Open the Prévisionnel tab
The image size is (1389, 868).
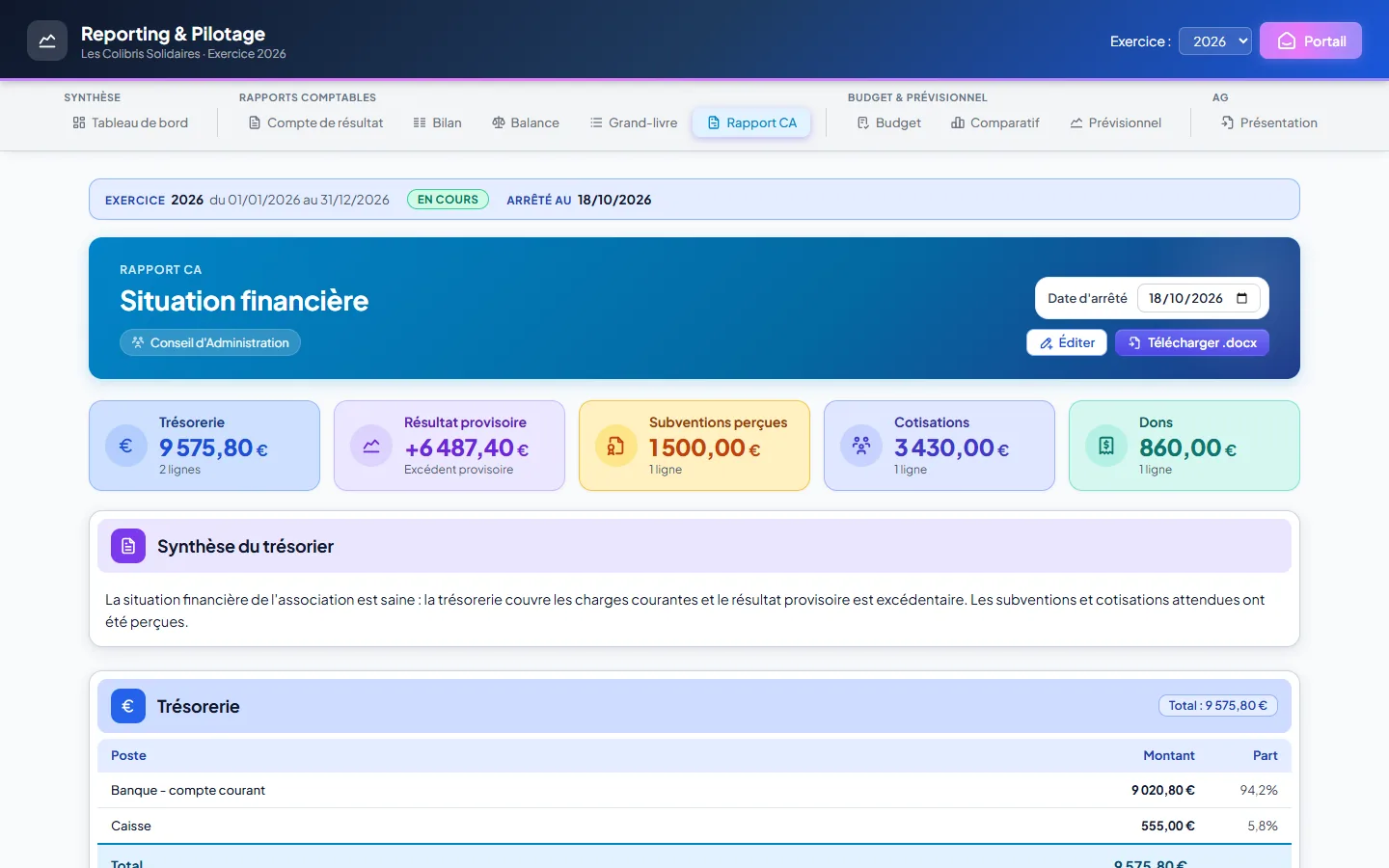tap(1116, 122)
